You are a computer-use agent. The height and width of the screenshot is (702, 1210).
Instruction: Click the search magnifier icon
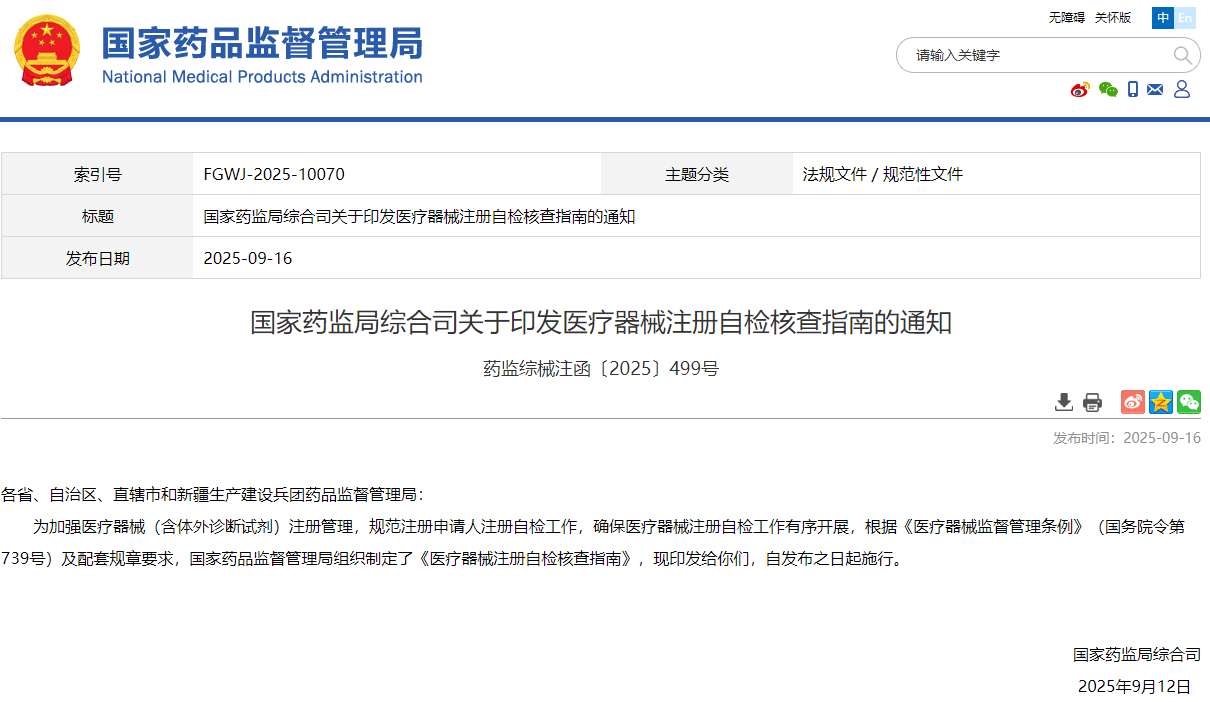1182,55
